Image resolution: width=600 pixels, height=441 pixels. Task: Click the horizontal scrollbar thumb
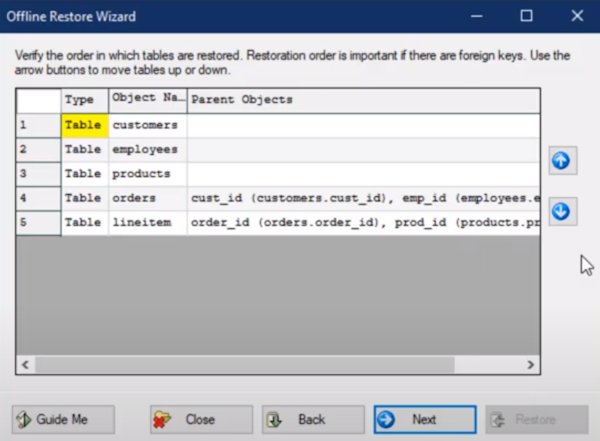[245, 364]
